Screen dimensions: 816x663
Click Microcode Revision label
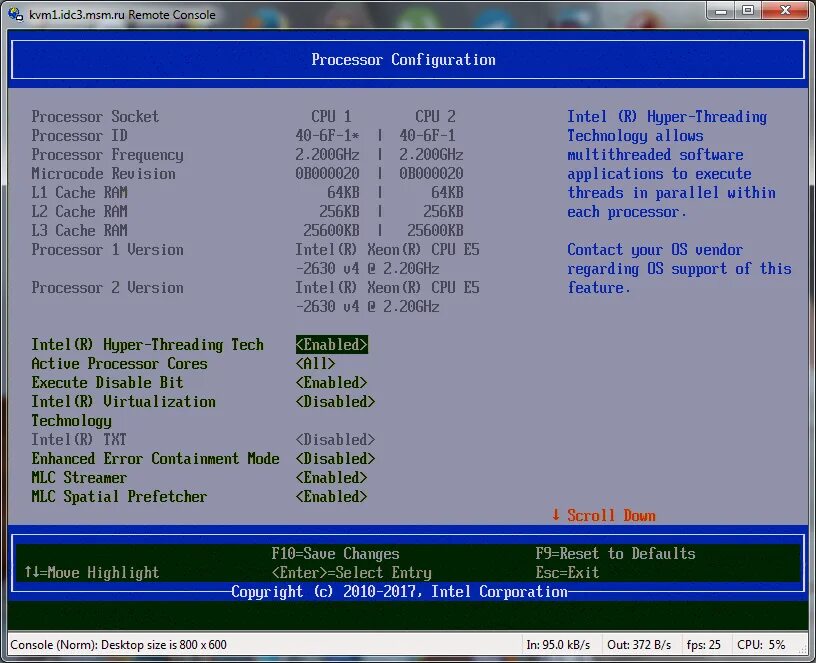coord(103,174)
